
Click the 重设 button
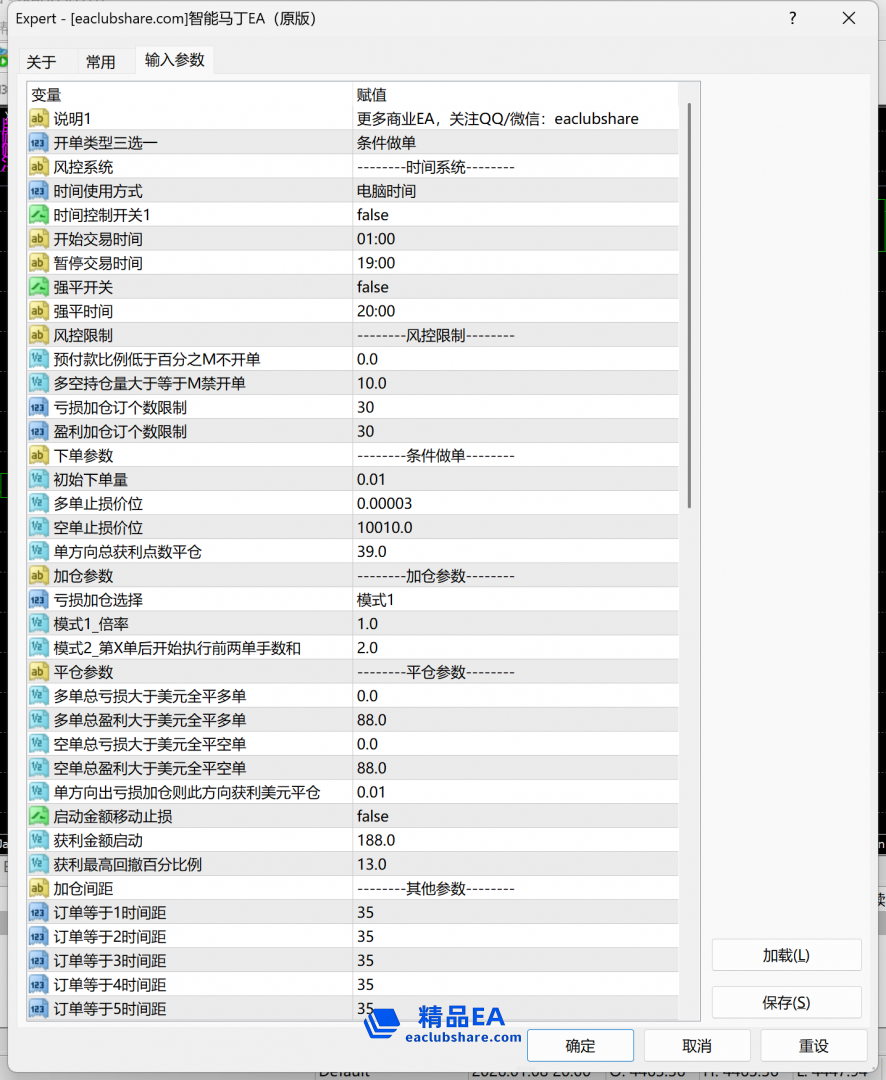(x=815, y=1045)
